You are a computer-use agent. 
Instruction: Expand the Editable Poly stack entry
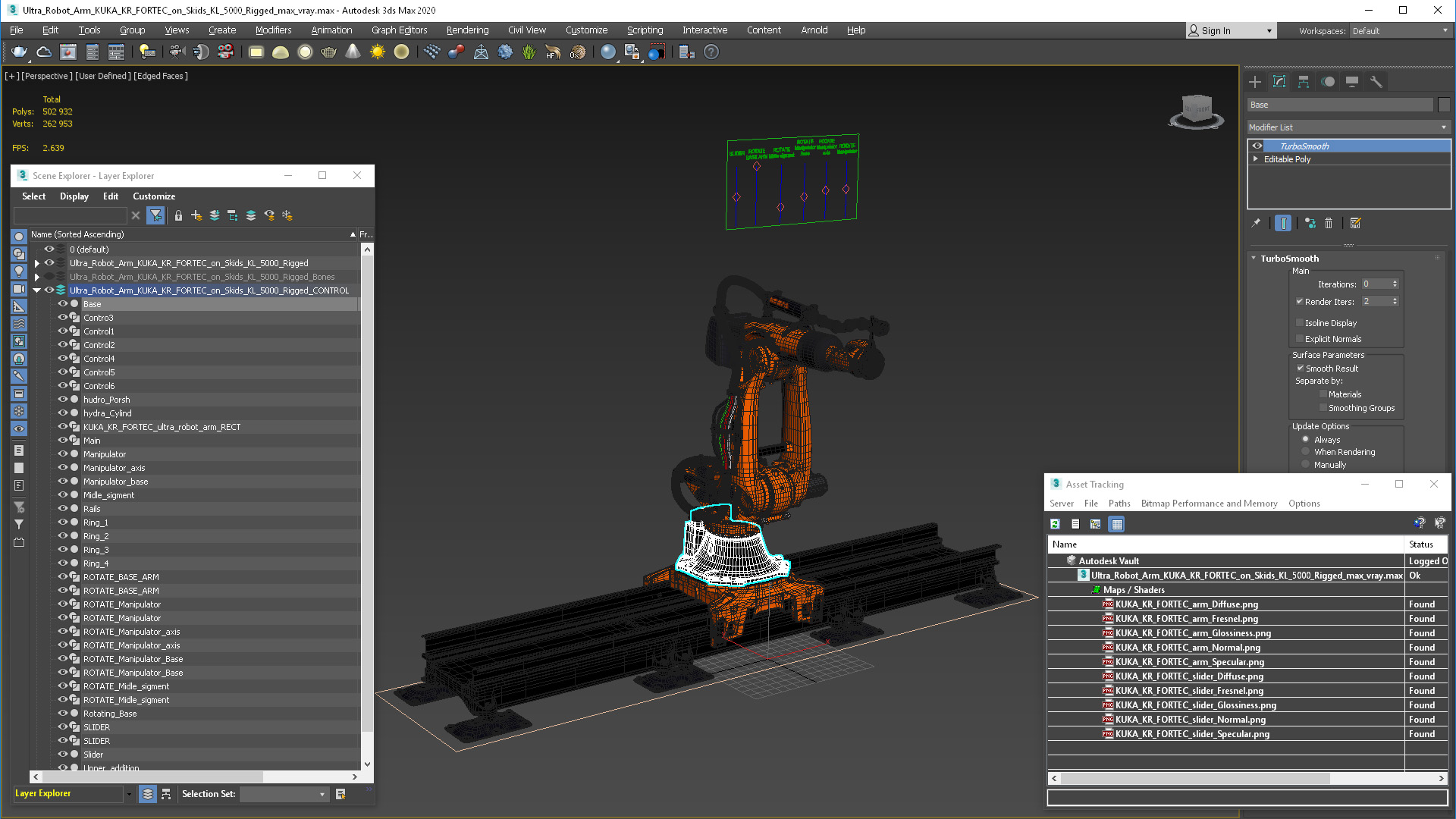[1256, 159]
